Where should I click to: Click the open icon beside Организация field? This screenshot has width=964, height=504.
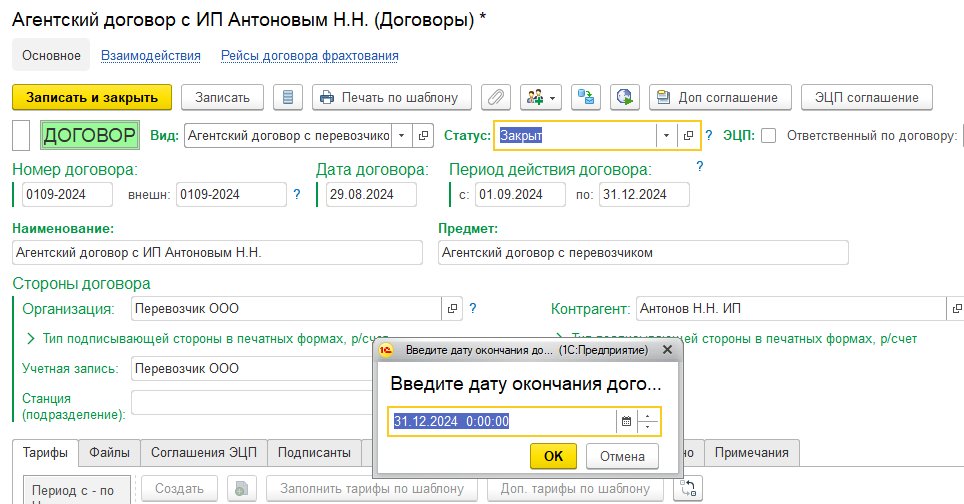click(451, 309)
